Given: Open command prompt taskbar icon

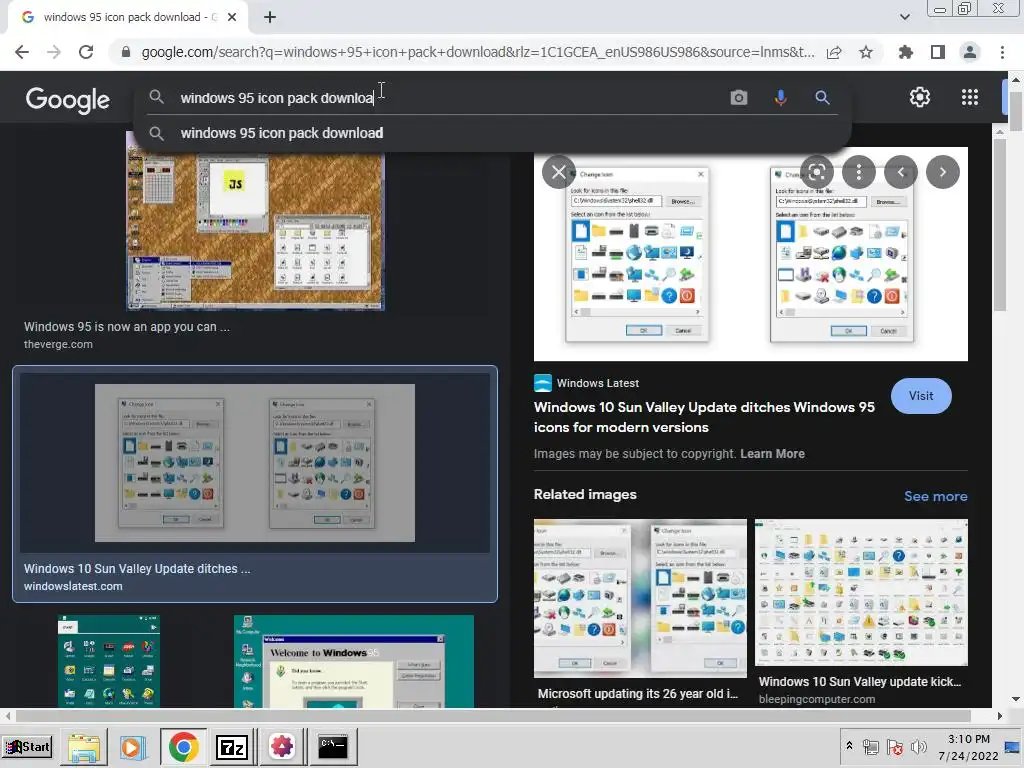Looking at the screenshot, I should pos(332,747).
